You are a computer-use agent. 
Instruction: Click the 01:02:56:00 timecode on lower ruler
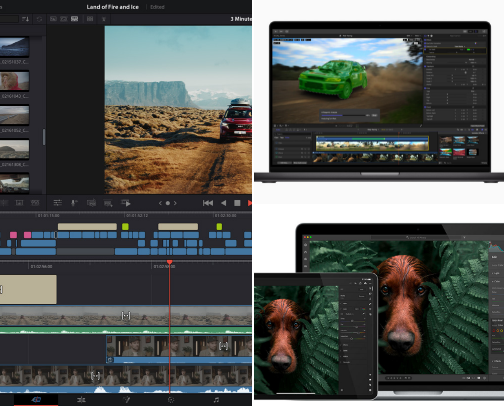point(41,266)
